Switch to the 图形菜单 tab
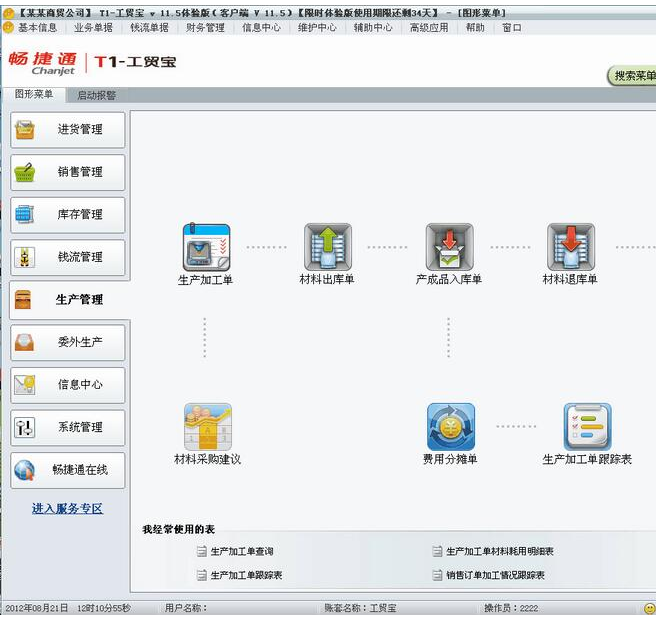Viewport: 667px width, 617px height. pos(34,94)
